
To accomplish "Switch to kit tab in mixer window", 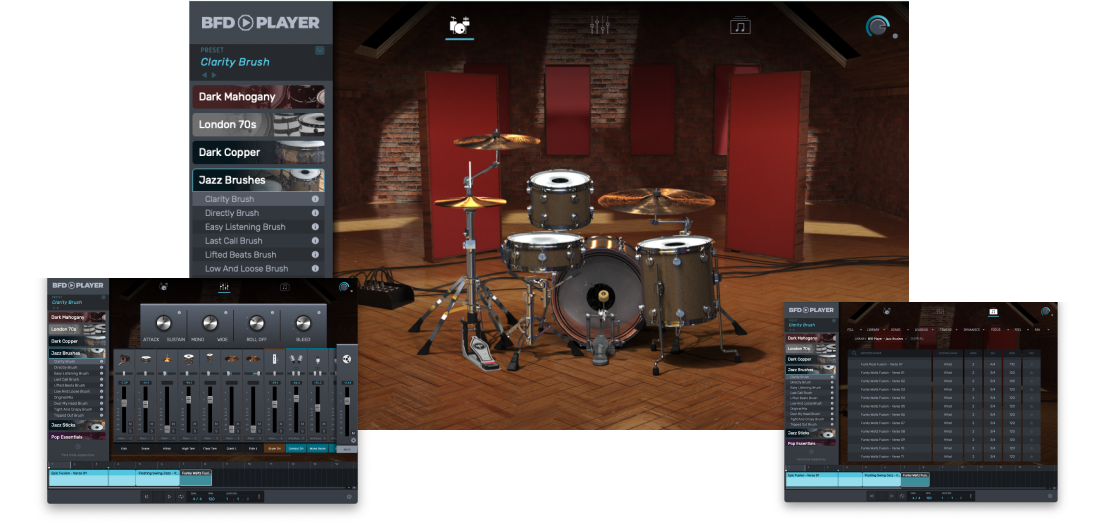I will pos(163,286).
